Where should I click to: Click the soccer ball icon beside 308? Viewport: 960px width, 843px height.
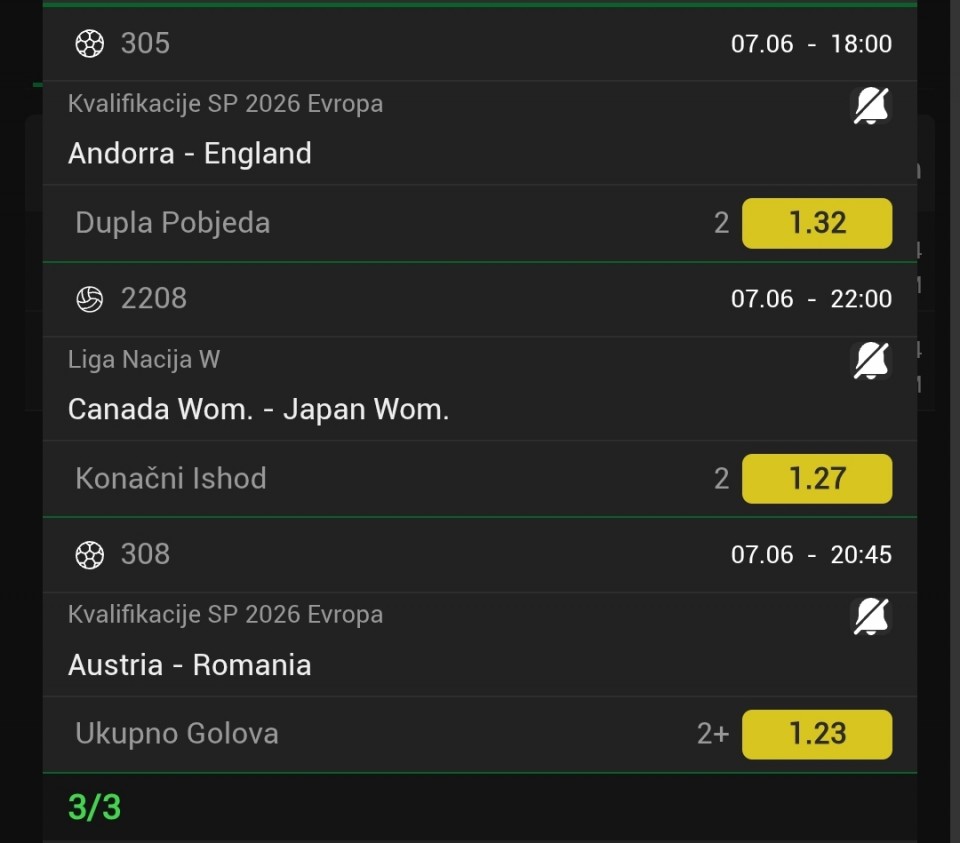tap(89, 555)
